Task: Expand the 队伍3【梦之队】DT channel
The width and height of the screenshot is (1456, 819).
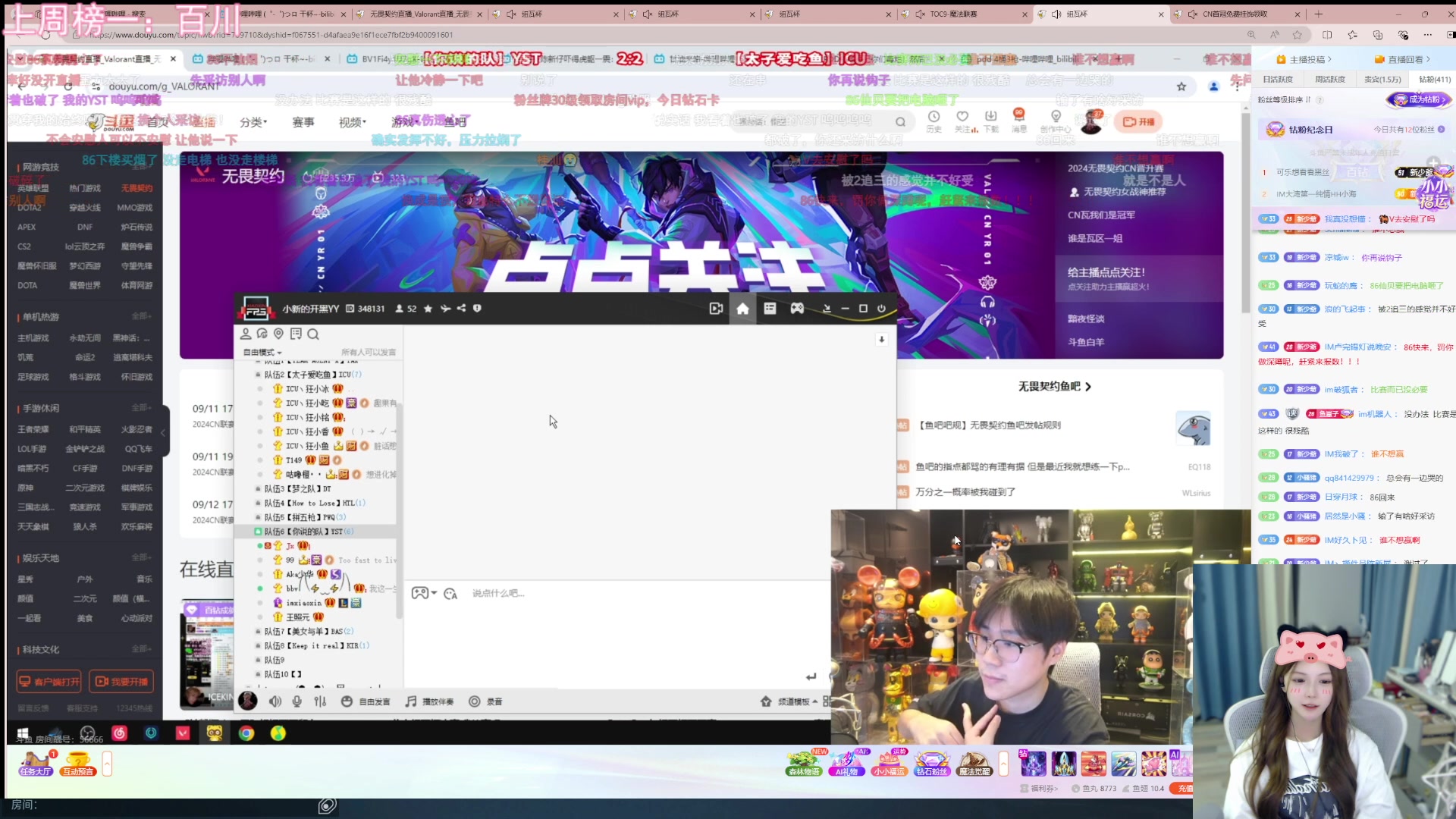Action: pyautogui.click(x=258, y=489)
